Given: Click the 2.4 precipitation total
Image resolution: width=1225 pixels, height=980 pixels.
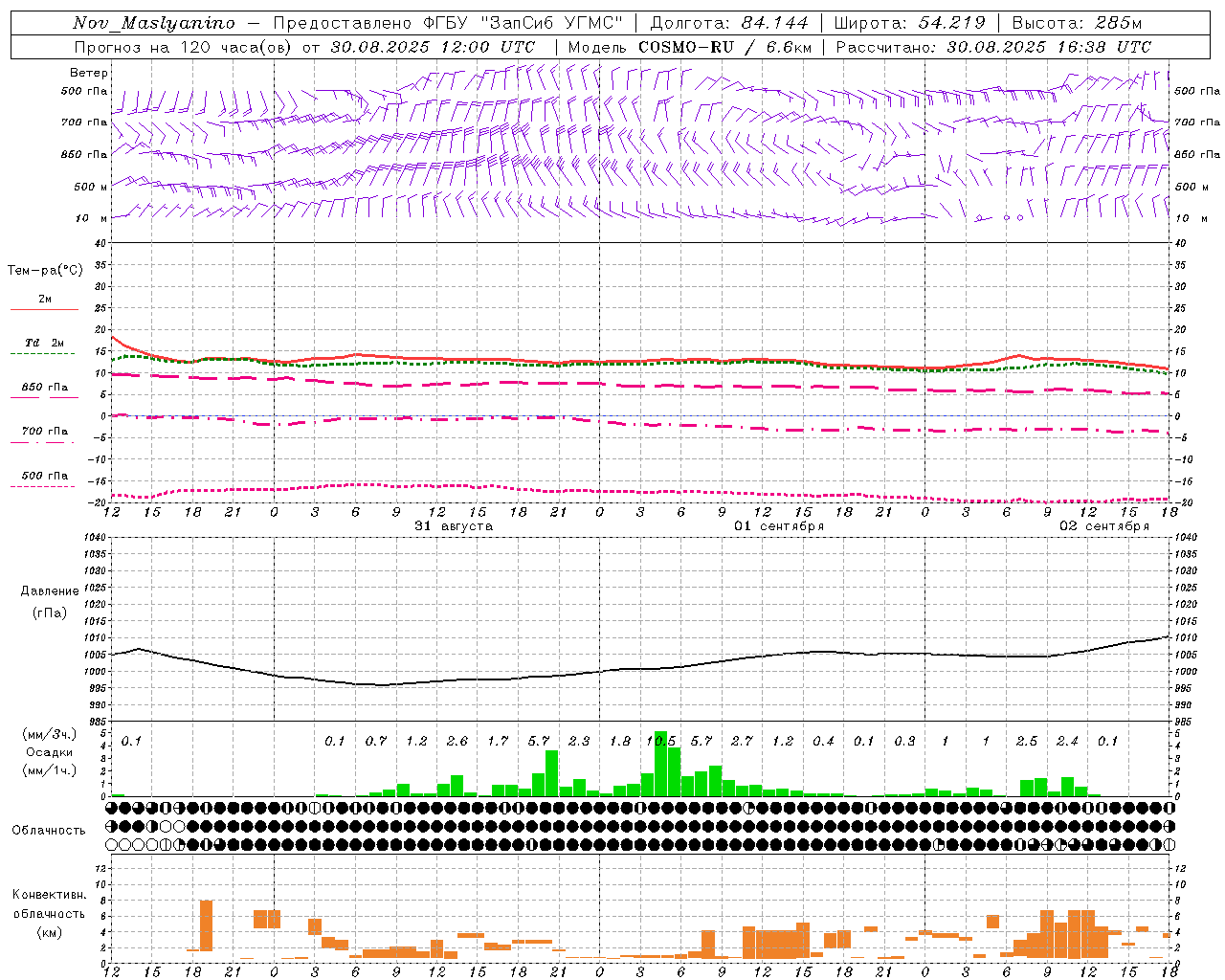Looking at the screenshot, I should point(1067,742).
